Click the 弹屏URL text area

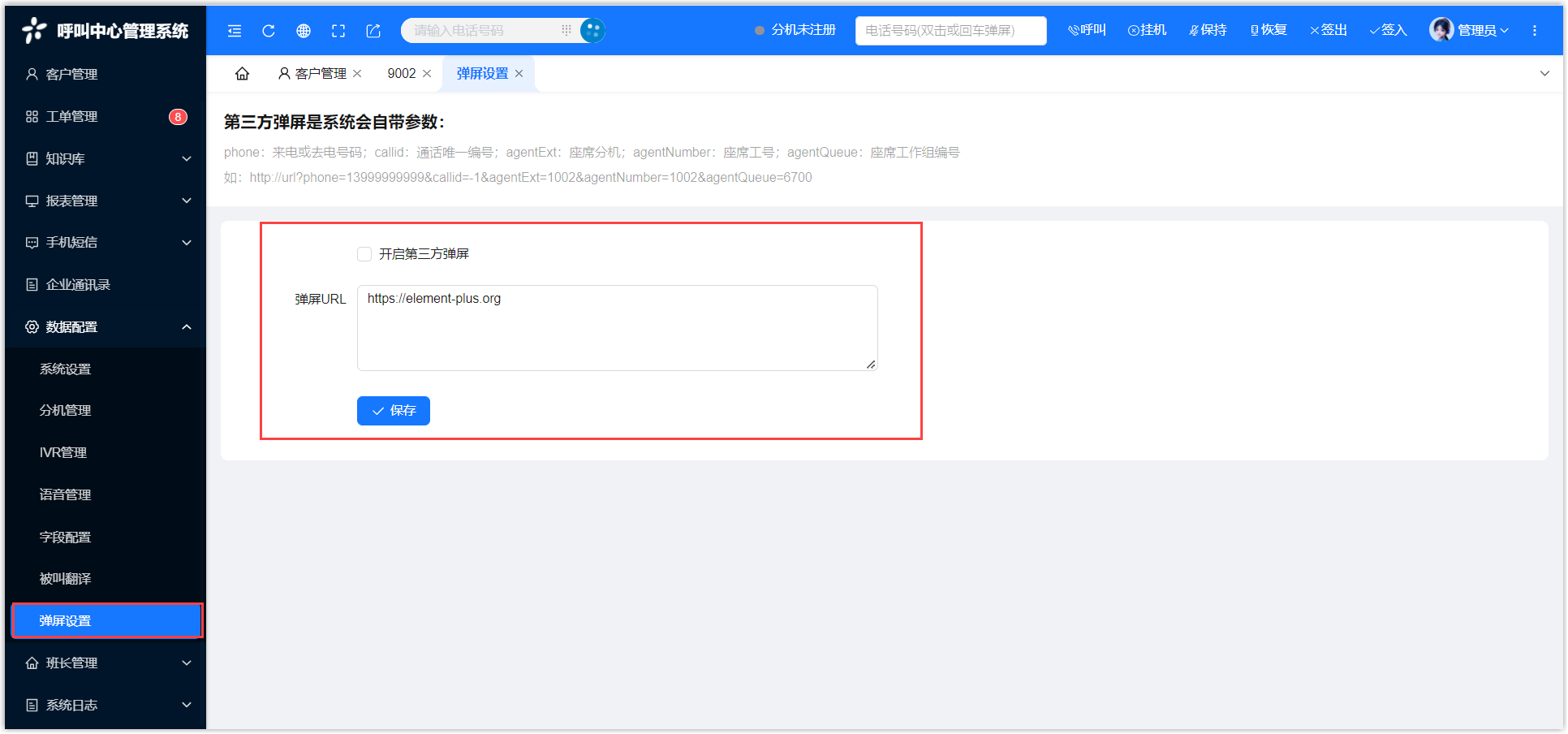coord(617,328)
